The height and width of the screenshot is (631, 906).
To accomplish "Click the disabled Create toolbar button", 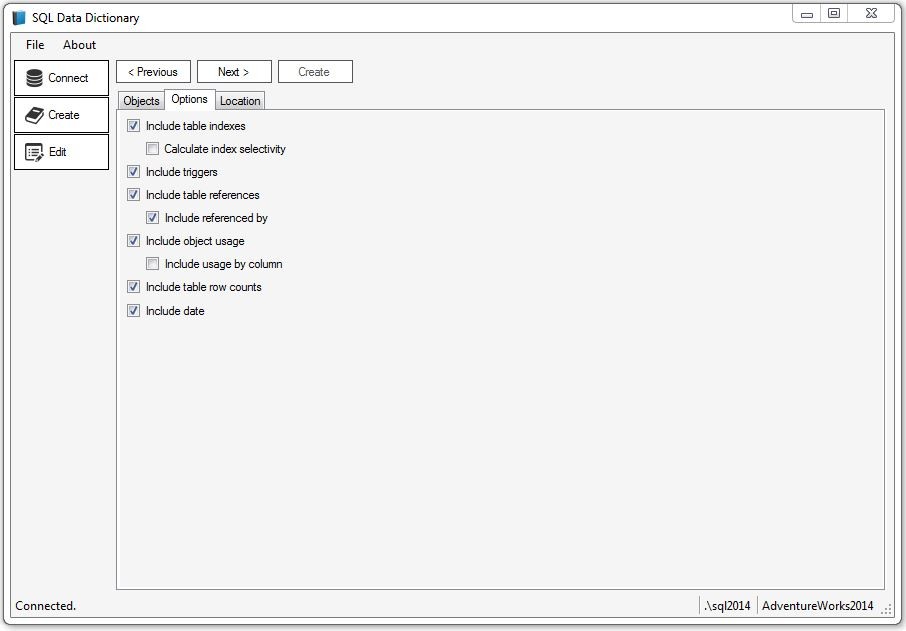I will pos(315,72).
